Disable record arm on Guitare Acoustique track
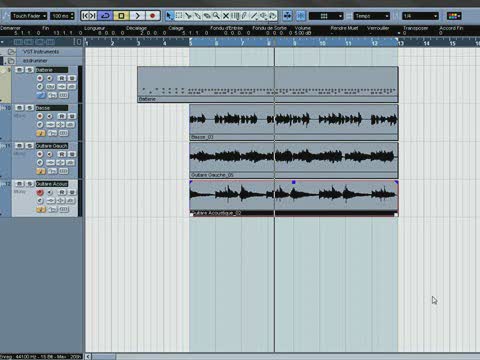 40,192
